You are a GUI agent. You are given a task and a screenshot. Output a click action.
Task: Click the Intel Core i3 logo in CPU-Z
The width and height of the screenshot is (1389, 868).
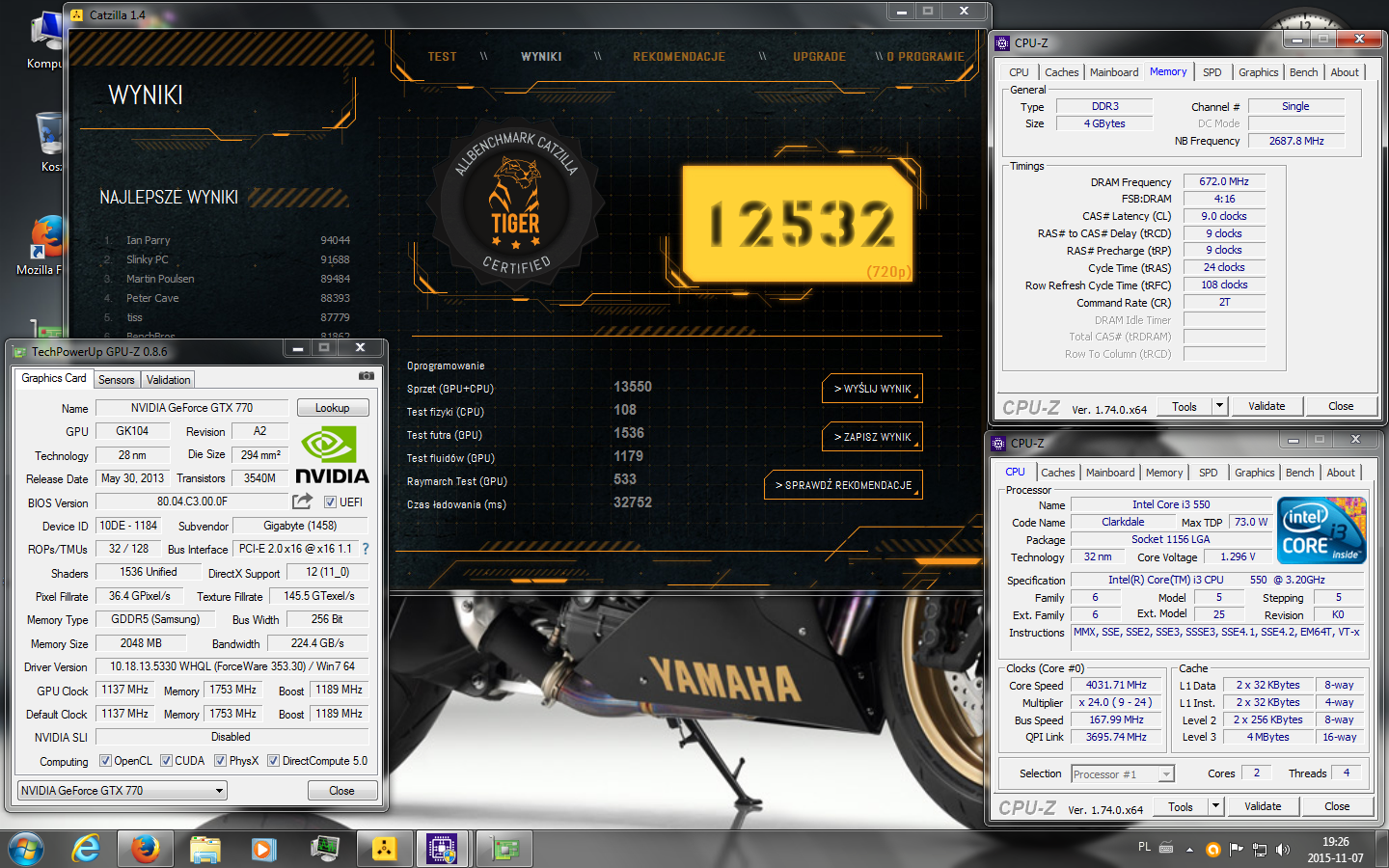pyautogui.click(x=1321, y=529)
